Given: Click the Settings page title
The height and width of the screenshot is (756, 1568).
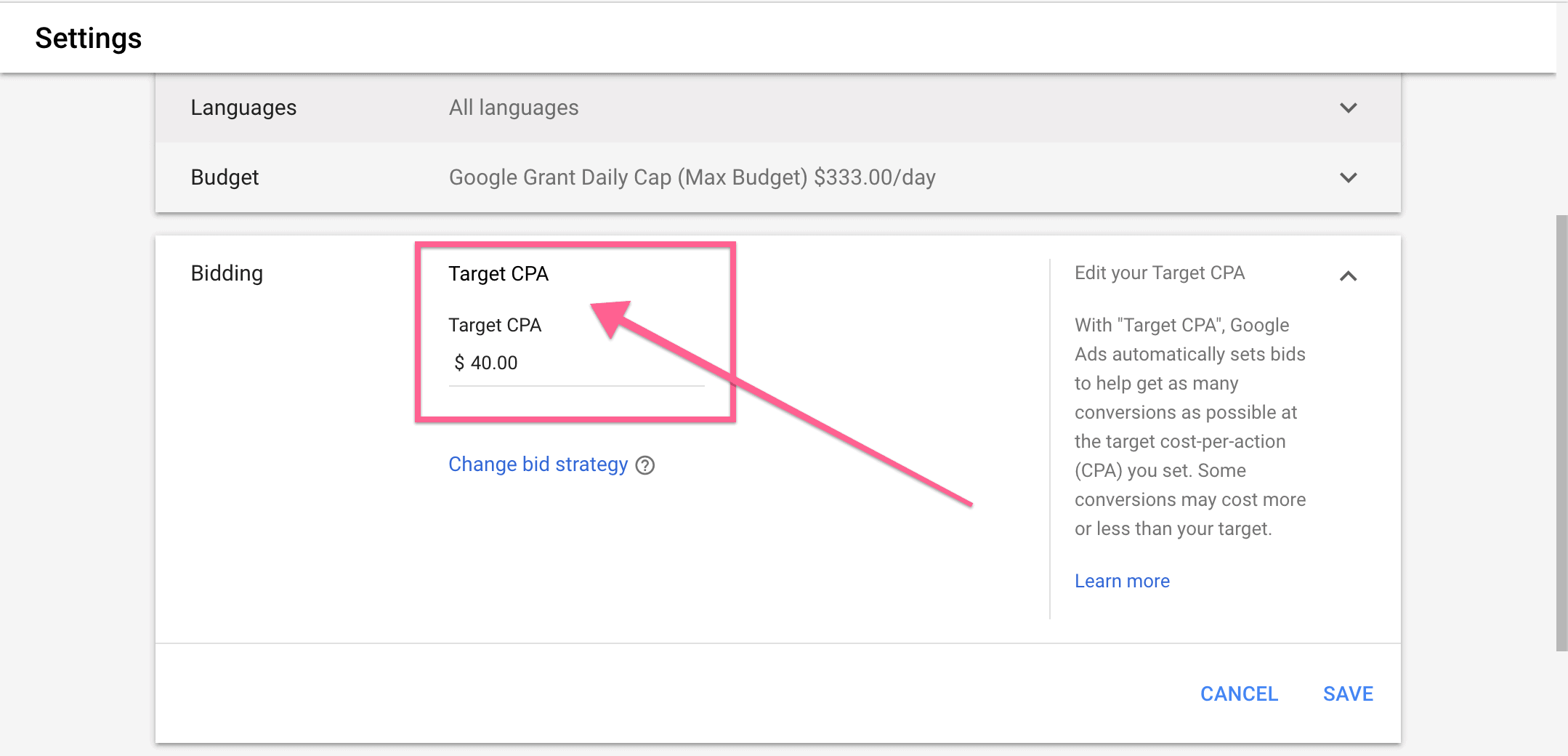Looking at the screenshot, I should pos(89,38).
